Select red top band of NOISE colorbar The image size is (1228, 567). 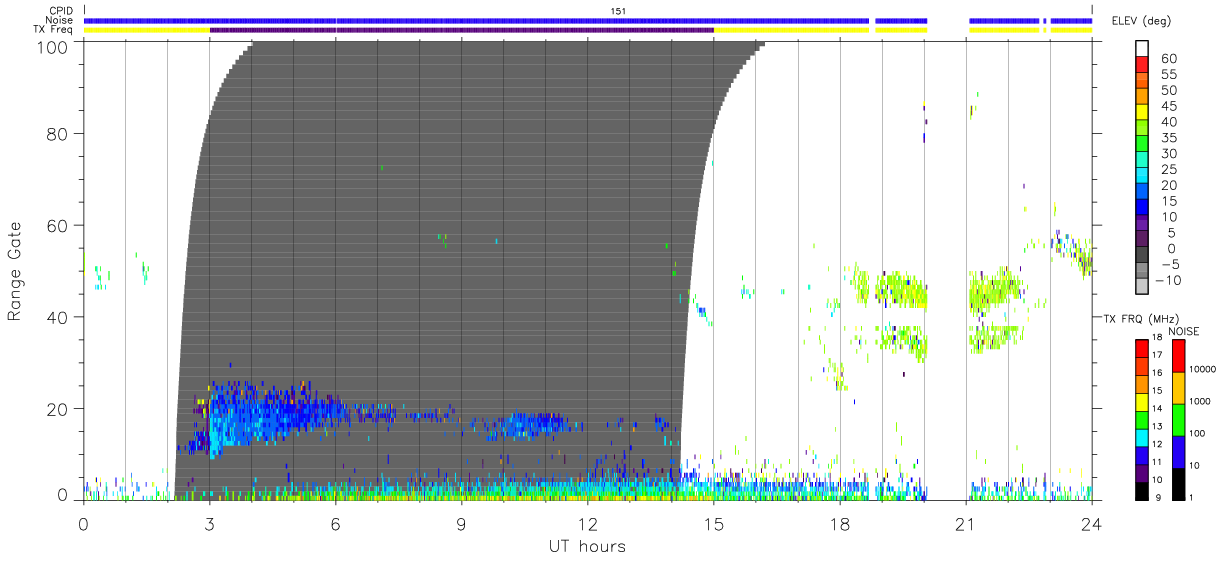coord(1177,354)
